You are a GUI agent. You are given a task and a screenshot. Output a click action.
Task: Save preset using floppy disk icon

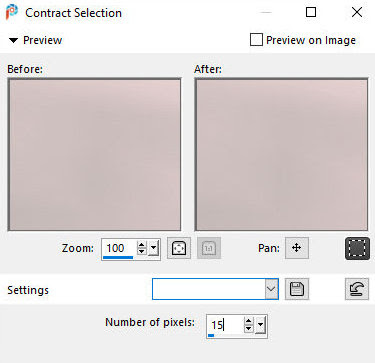(297, 289)
